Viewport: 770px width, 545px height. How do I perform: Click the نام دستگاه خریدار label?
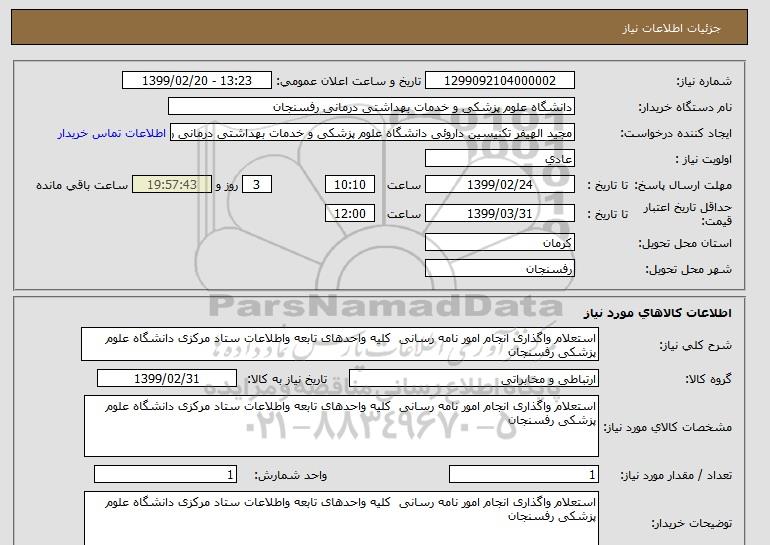[x=685, y=108]
